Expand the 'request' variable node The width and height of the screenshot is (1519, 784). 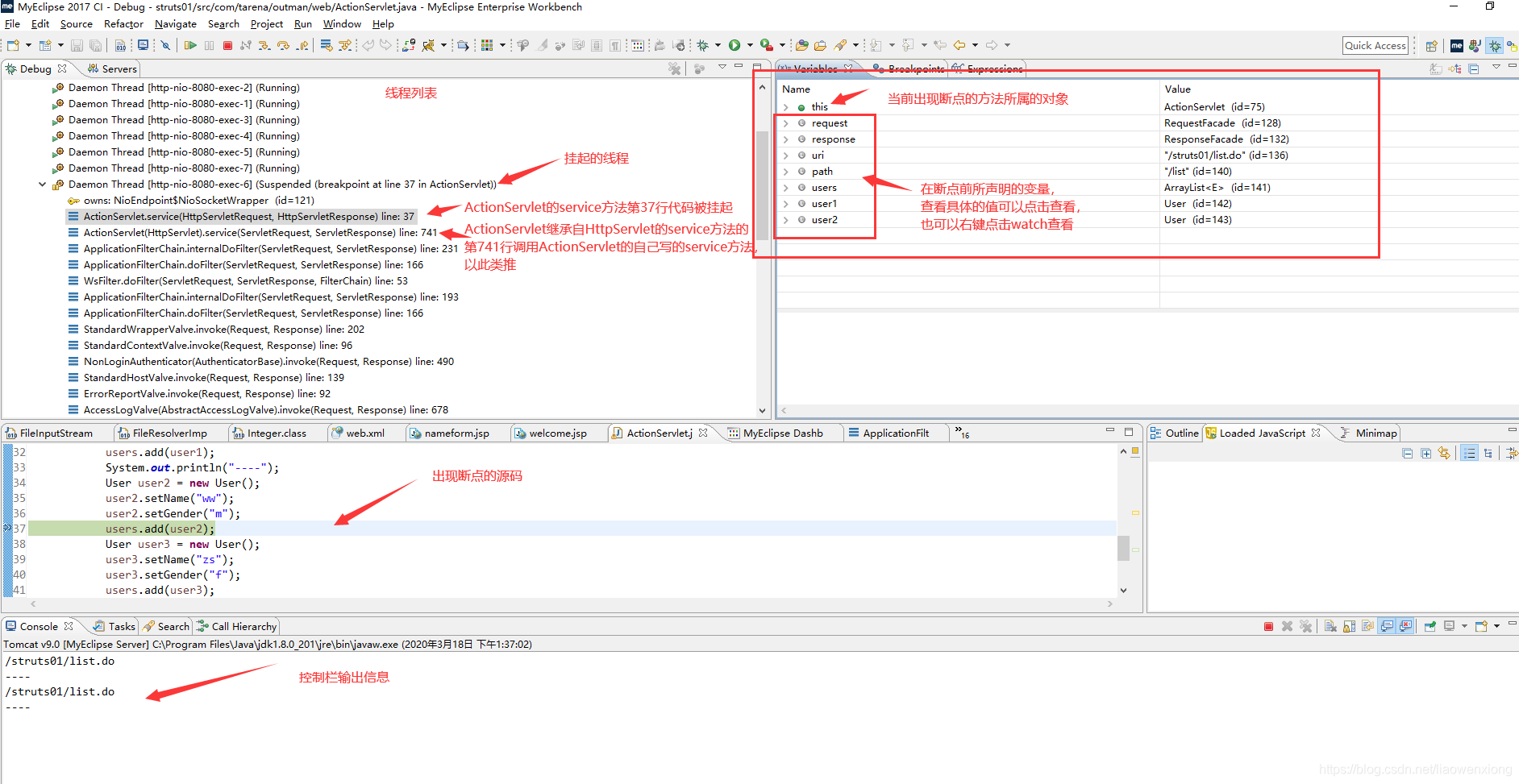pyautogui.click(x=786, y=123)
